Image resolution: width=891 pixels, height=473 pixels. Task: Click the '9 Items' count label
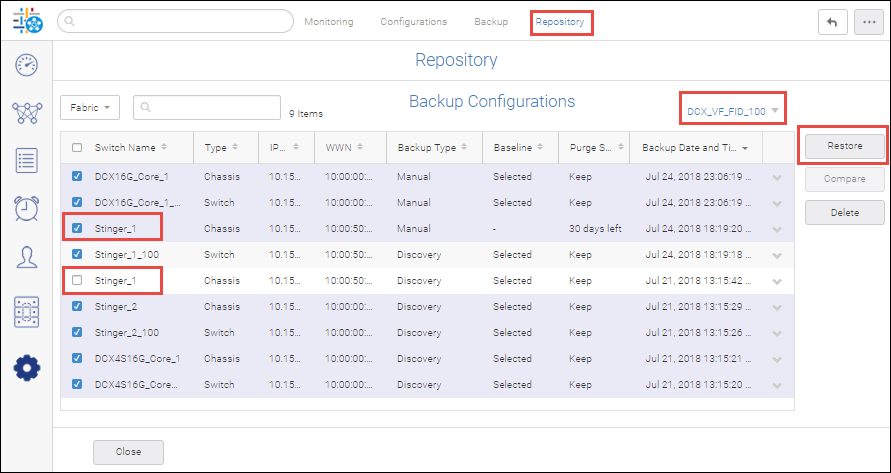[306, 114]
